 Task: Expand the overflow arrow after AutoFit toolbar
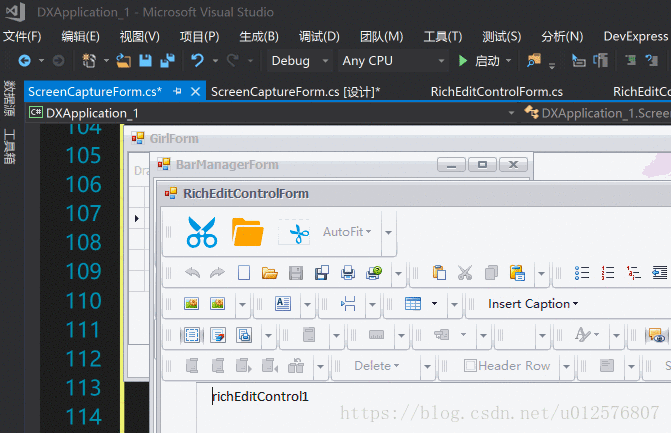(x=388, y=233)
